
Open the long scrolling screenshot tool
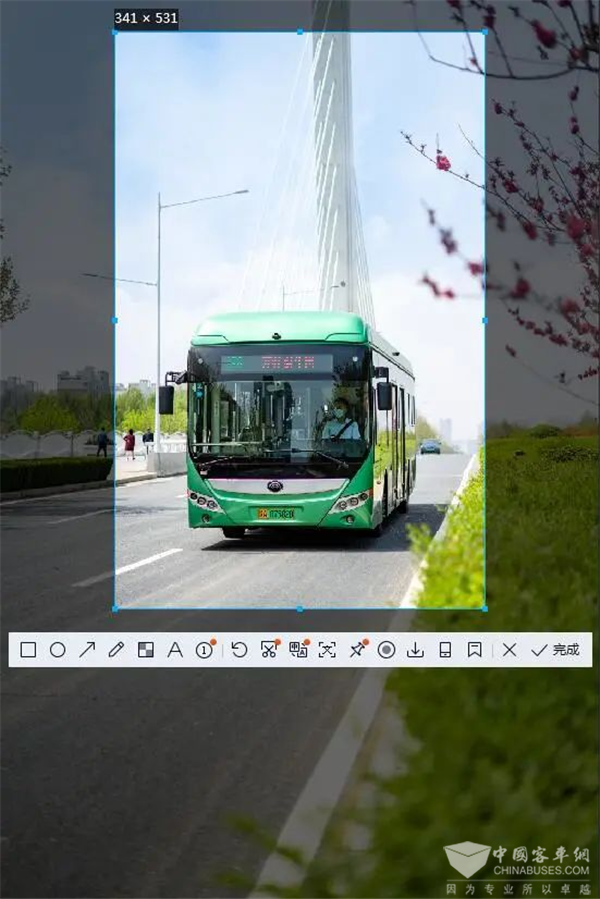pos(268,650)
